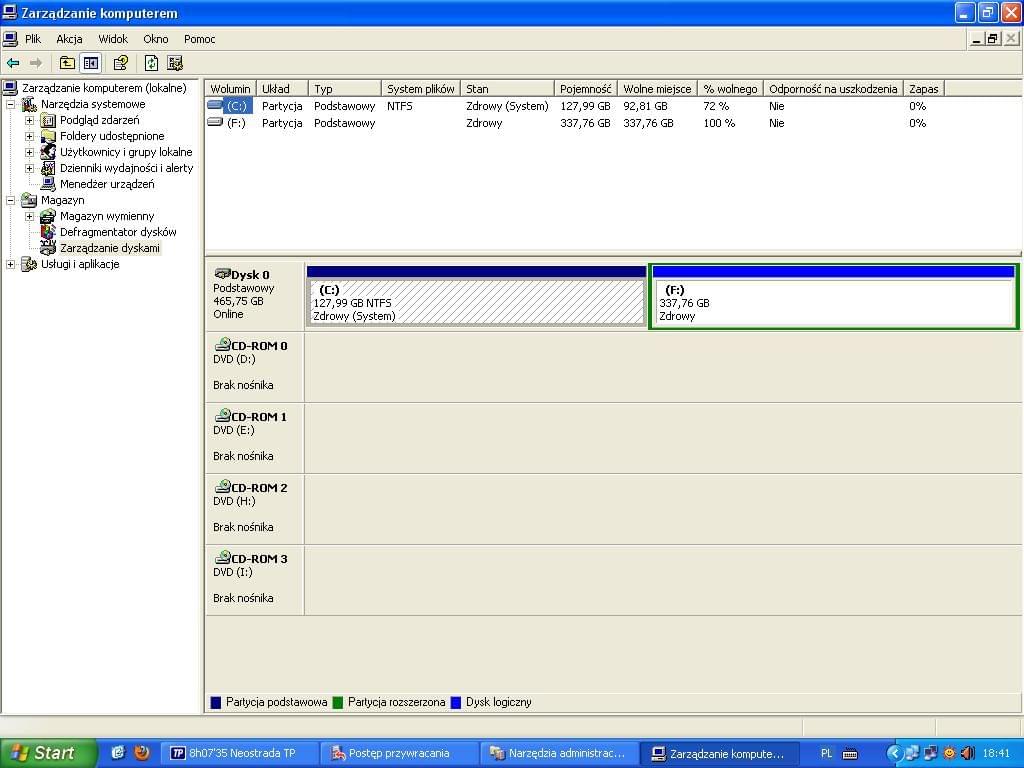This screenshot has width=1024, height=768.
Task: Open the Pomoc menu
Action: (199, 39)
